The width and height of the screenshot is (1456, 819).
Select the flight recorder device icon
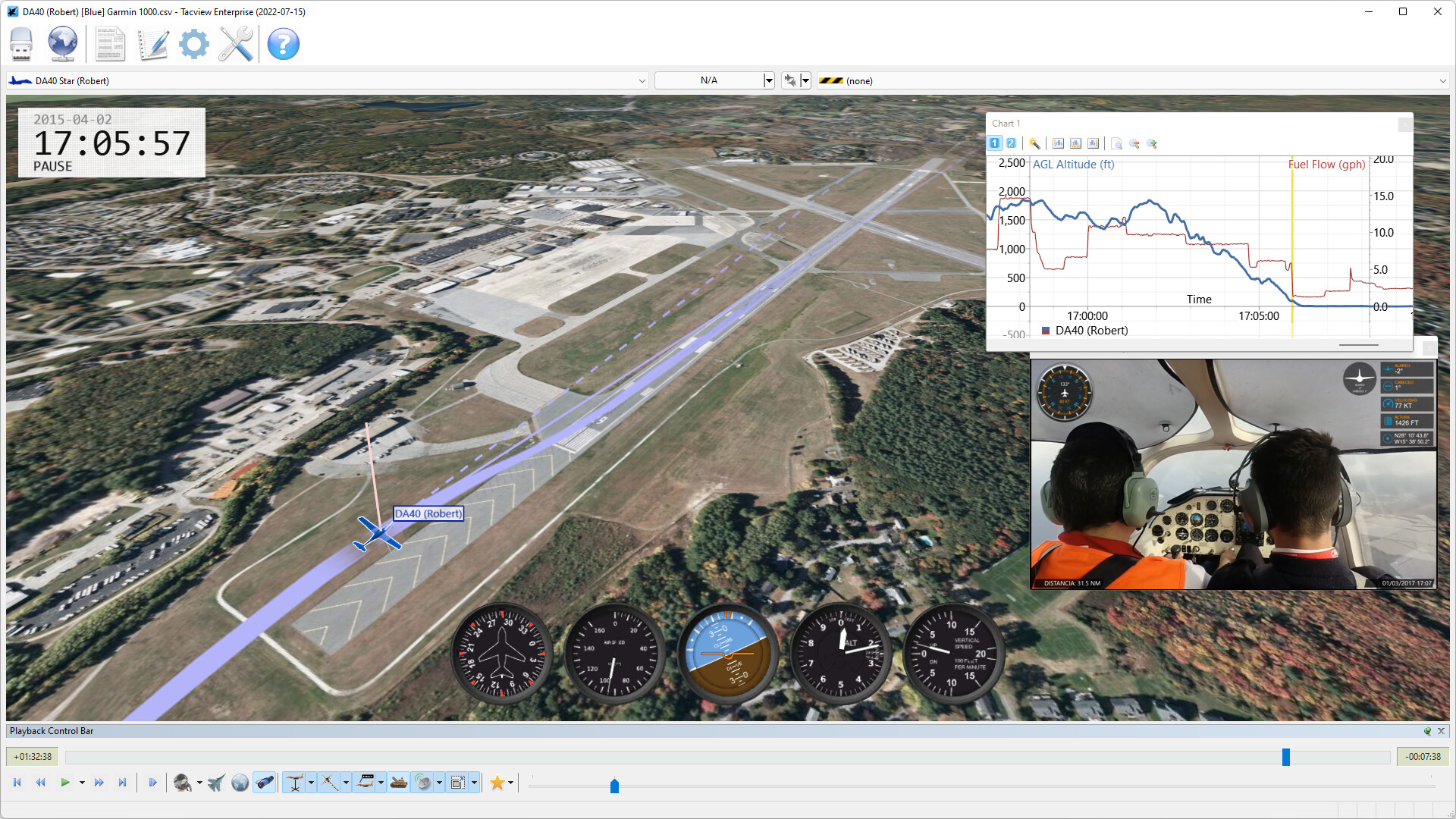[20, 44]
